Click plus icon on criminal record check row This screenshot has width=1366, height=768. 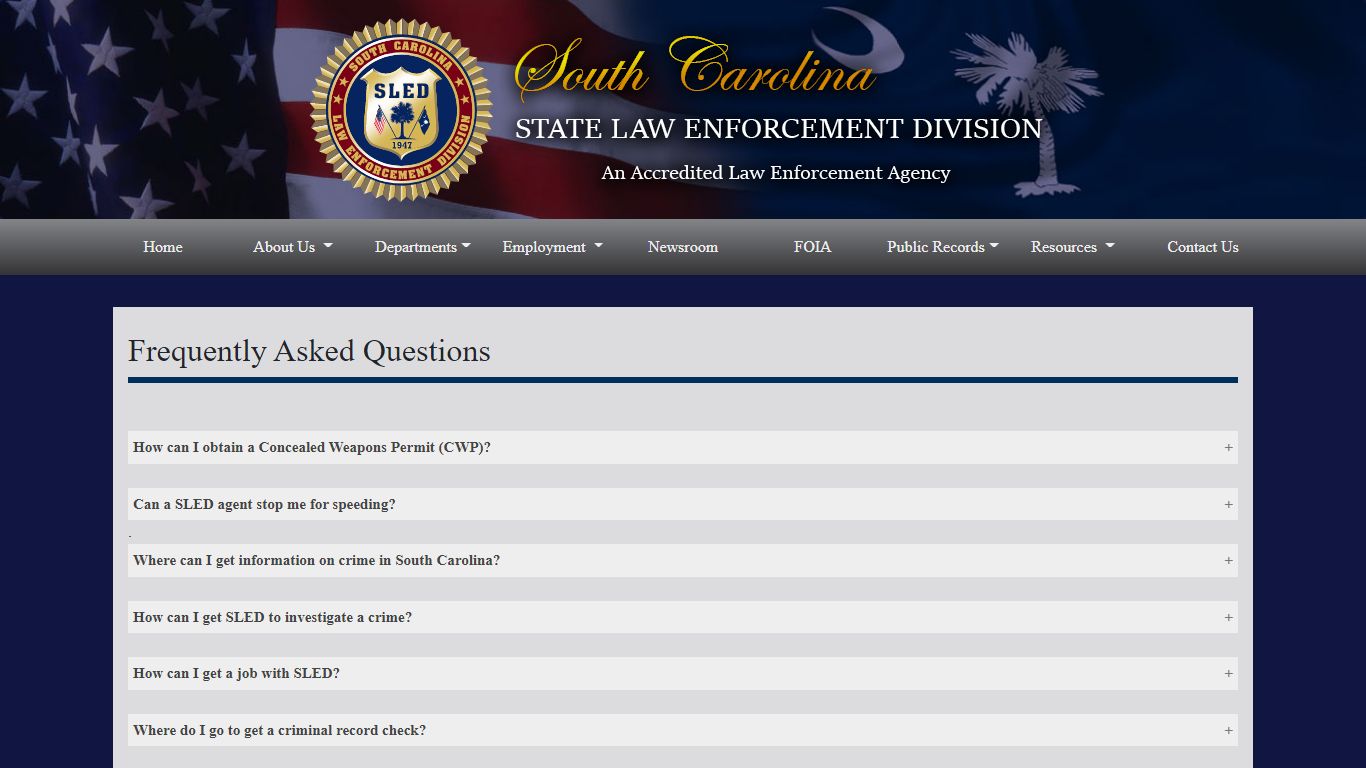(1228, 730)
